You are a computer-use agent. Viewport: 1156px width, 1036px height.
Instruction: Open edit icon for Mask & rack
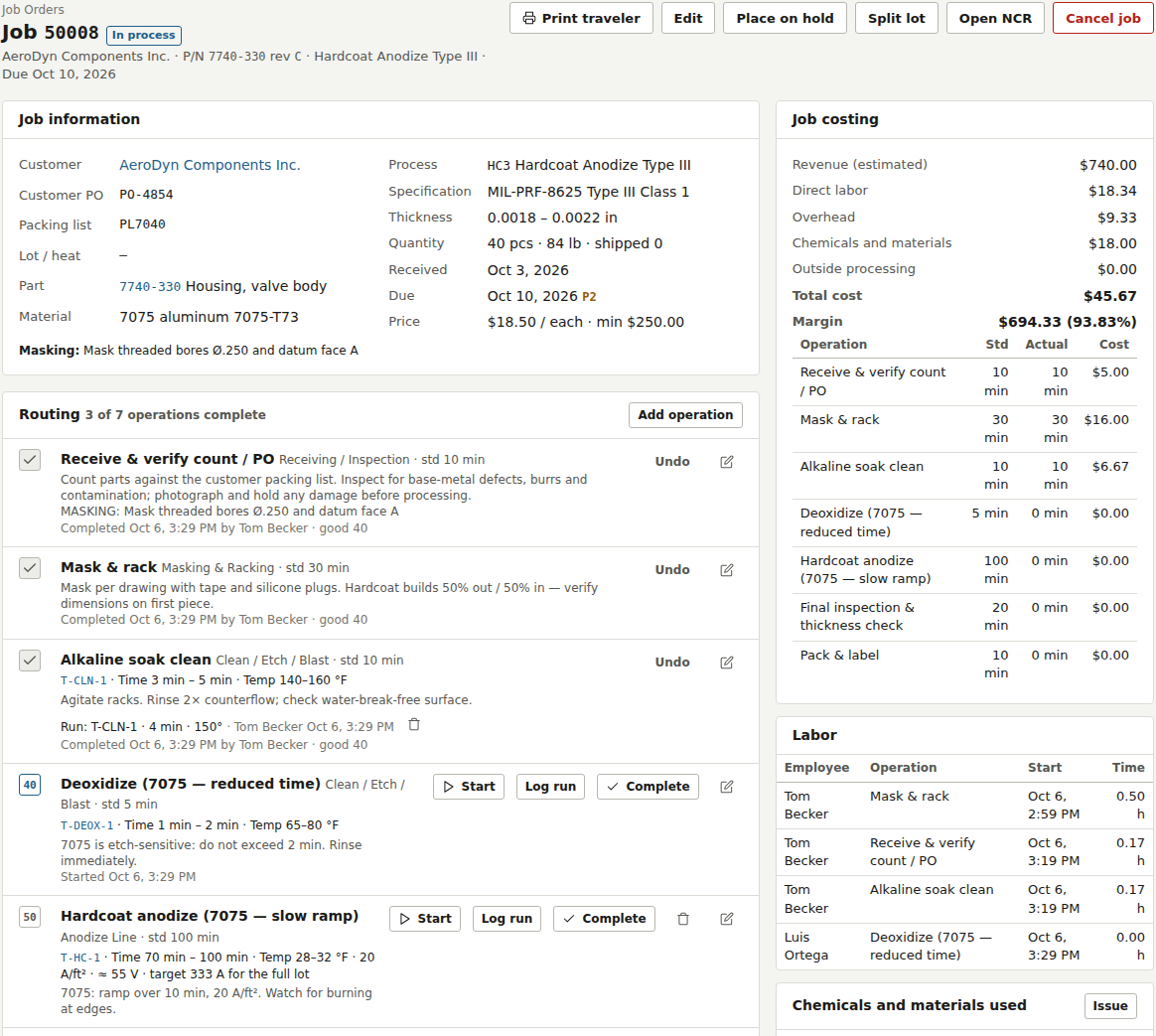726,570
